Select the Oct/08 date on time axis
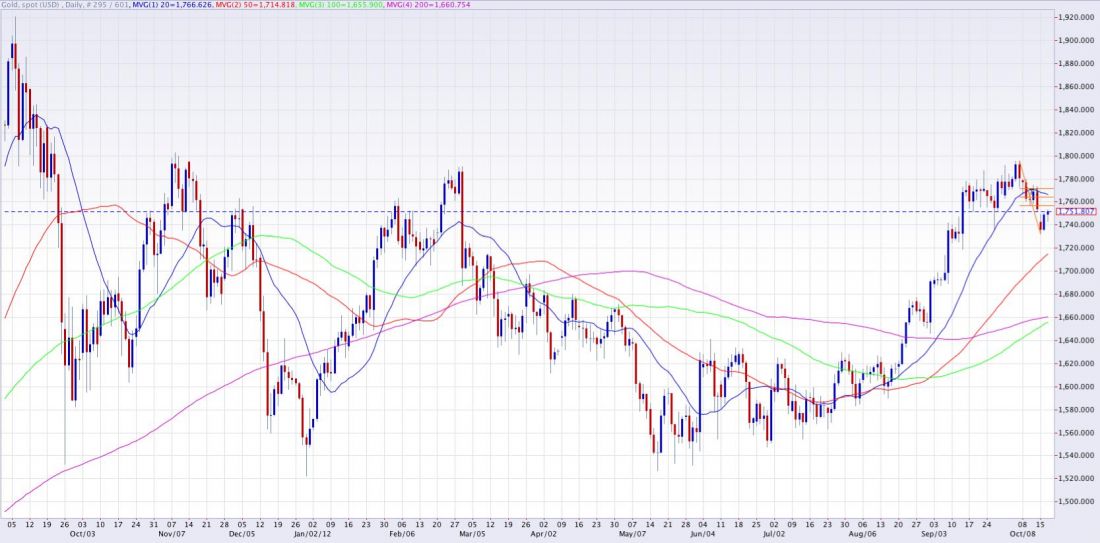The height and width of the screenshot is (543, 1100). 1023,536
